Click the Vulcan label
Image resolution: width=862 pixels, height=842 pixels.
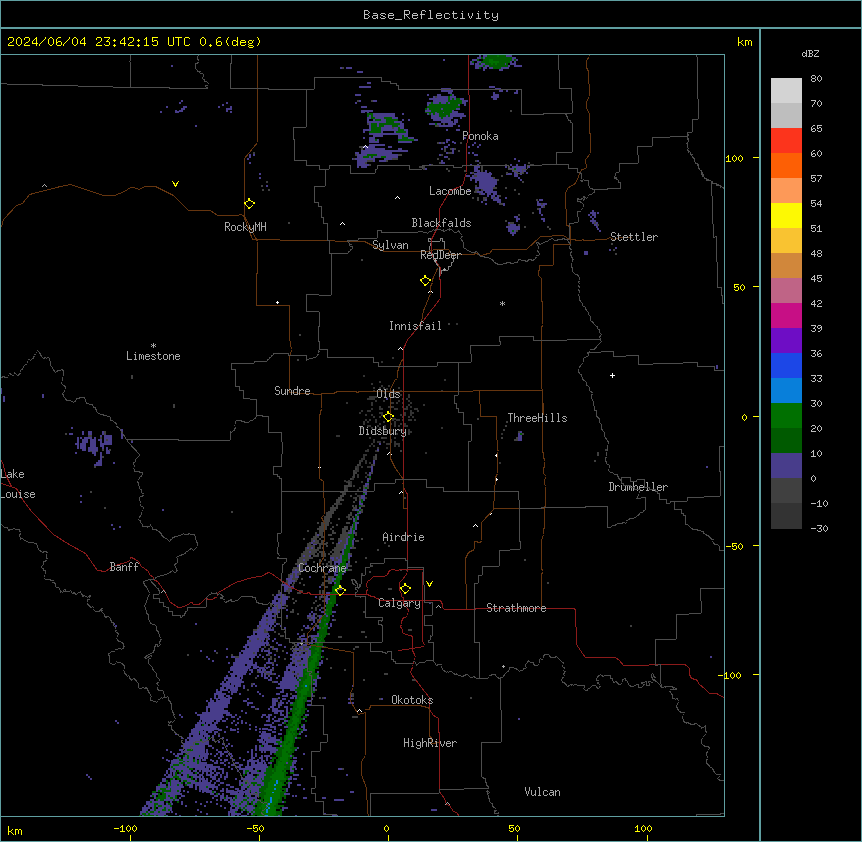point(542,792)
